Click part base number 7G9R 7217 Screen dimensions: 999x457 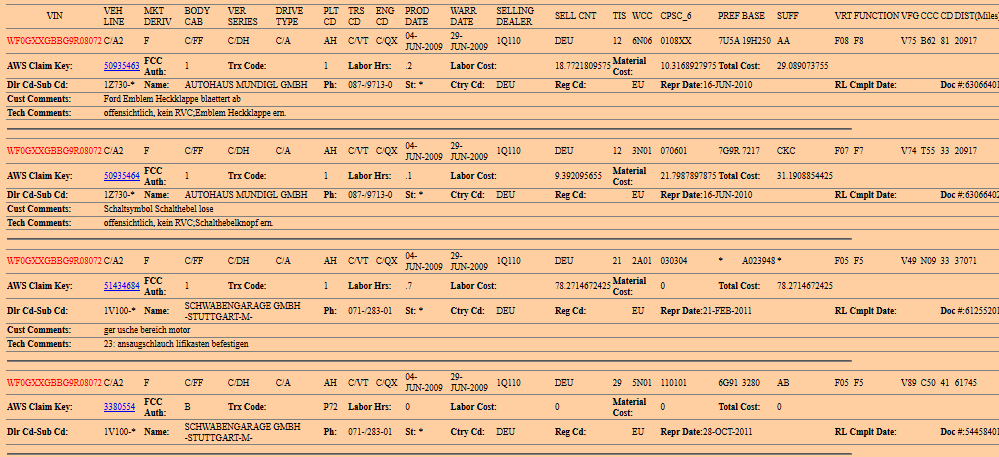coord(739,151)
